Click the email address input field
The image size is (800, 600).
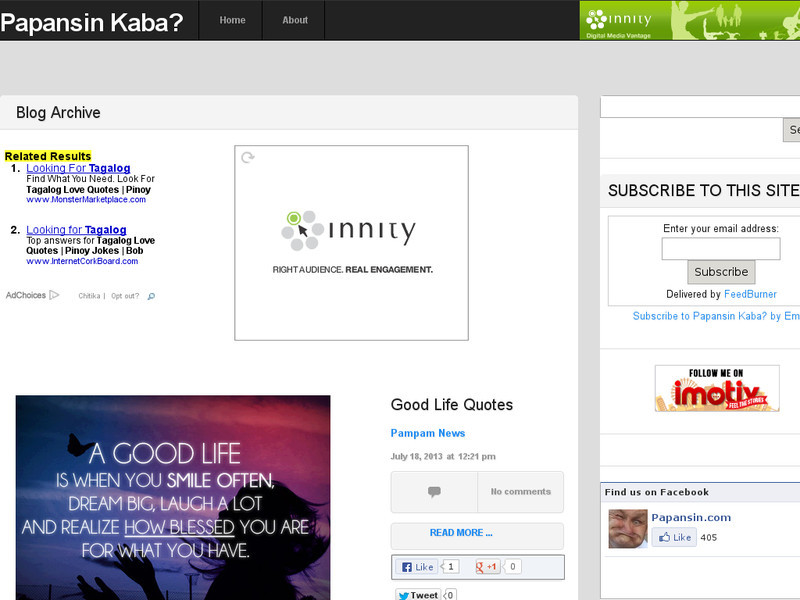(x=721, y=248)
